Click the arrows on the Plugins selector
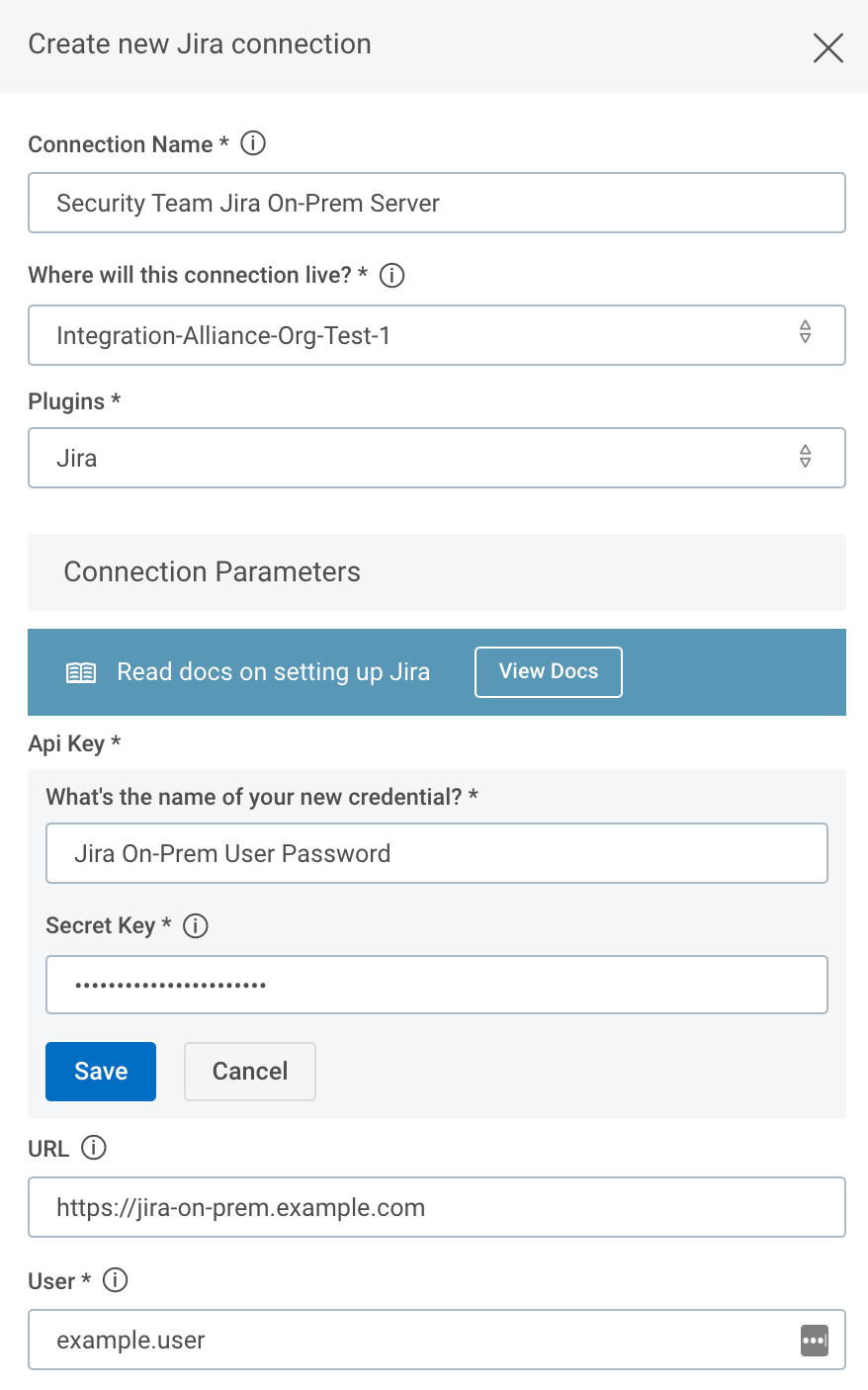 click(806, 457)
